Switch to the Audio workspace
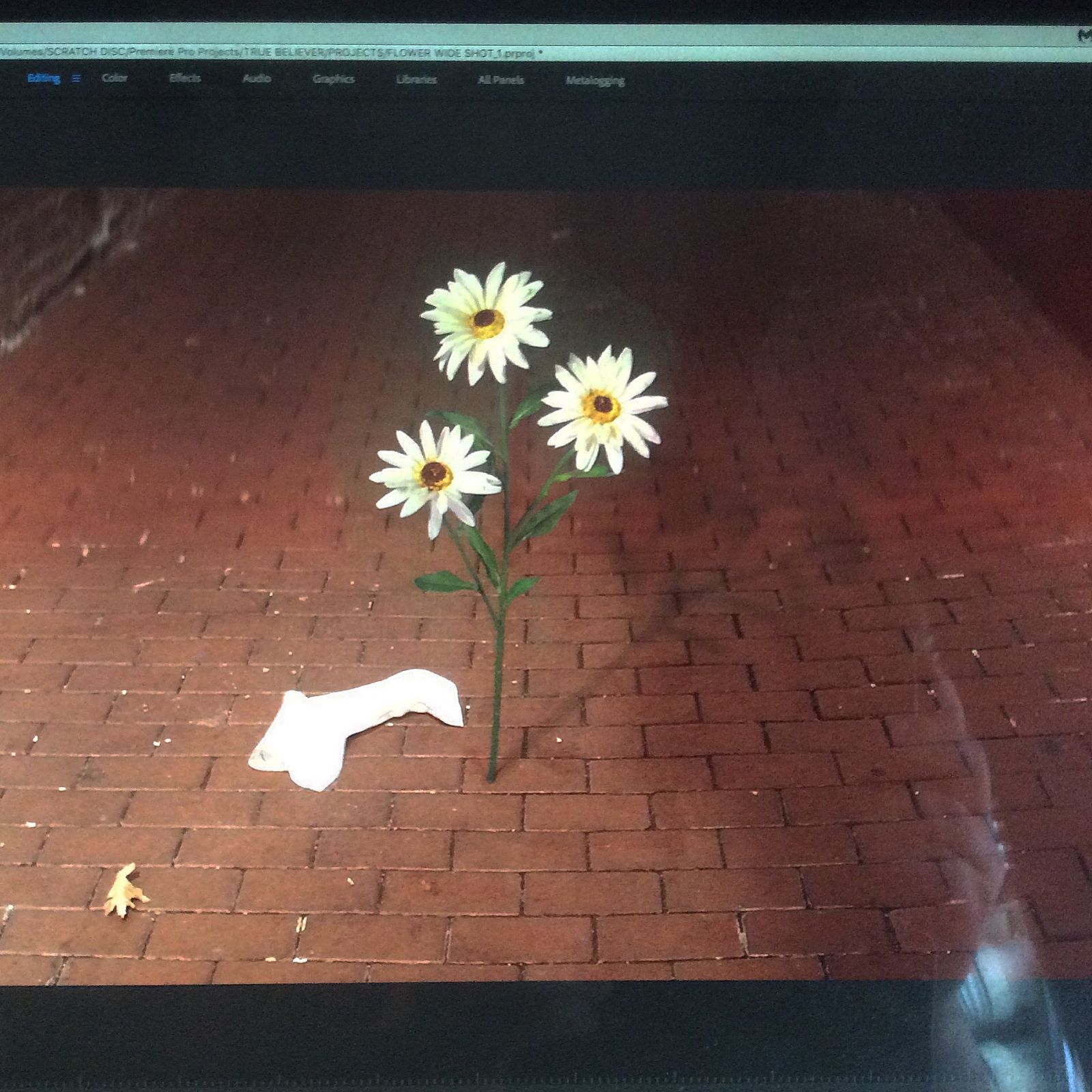 (x=257, y=78)
